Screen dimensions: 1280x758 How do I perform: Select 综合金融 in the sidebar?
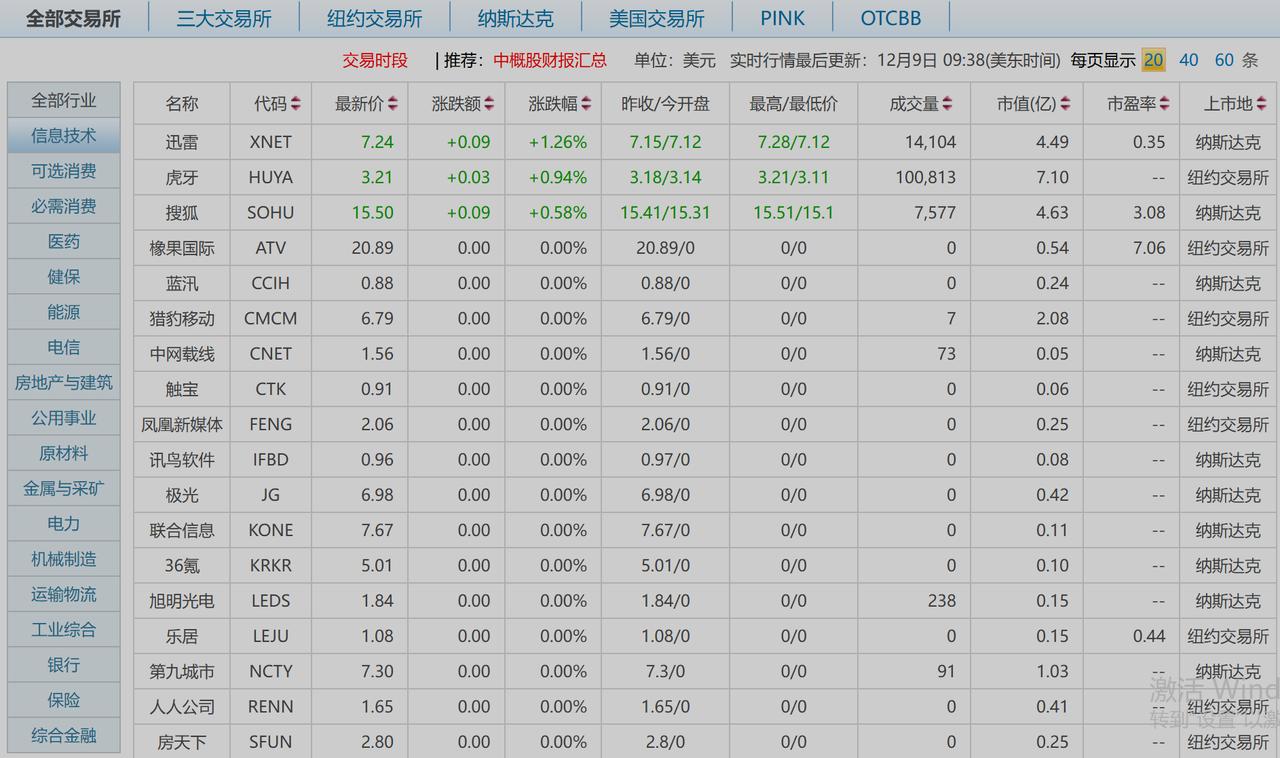pyautogui.click(x=64, y=735)
